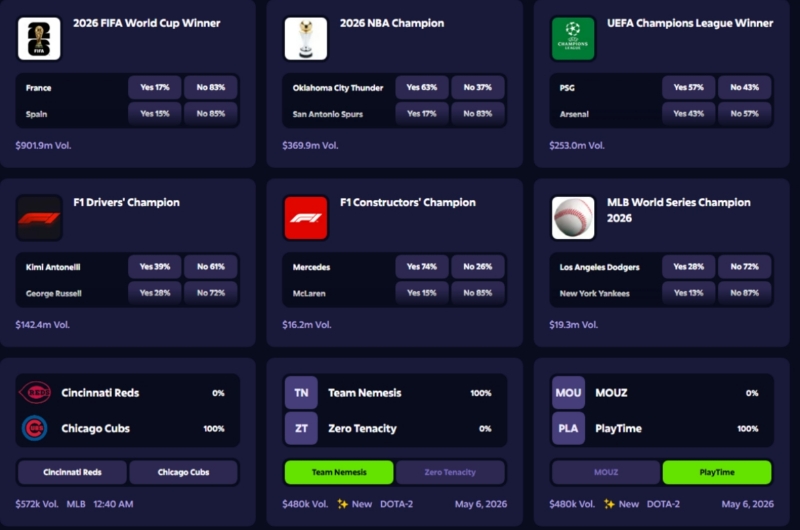The height and width of the screenshot is (530, 800).
Task: Click the ZT badge for Zero Tenacity
Action: click(x=301, y=428)
